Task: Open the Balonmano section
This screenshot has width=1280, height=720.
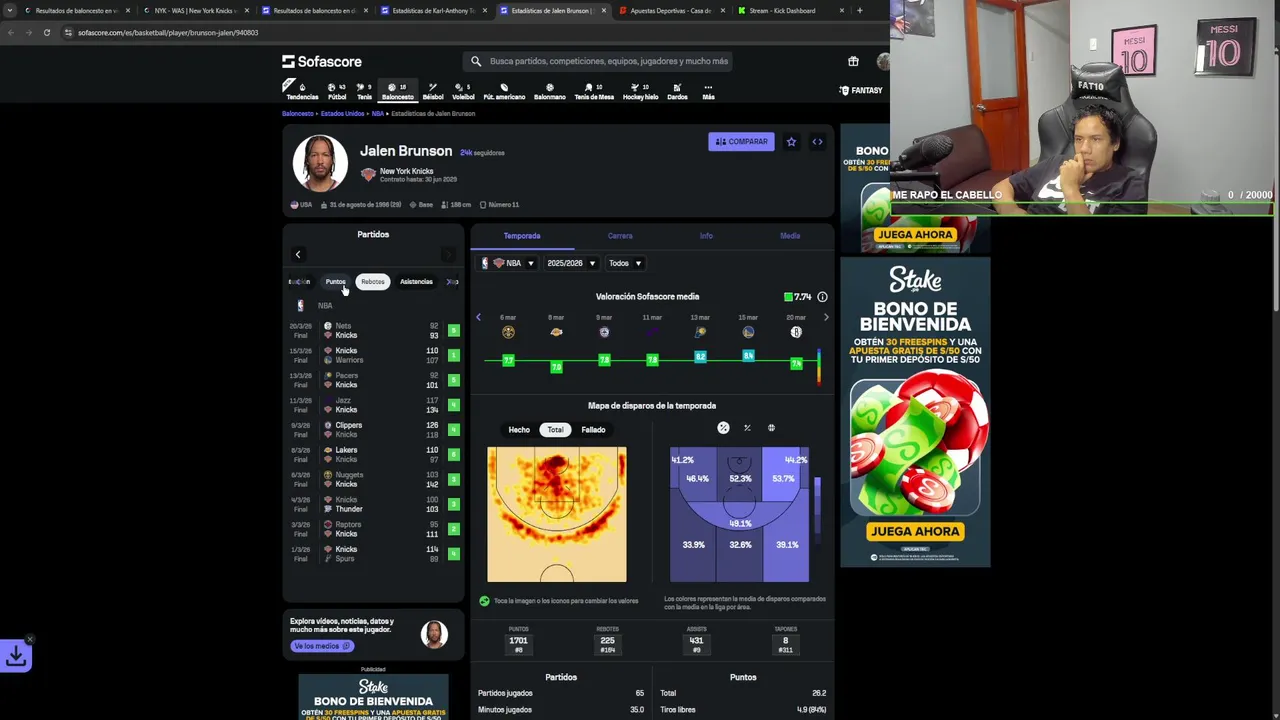Action: [549, 91]
